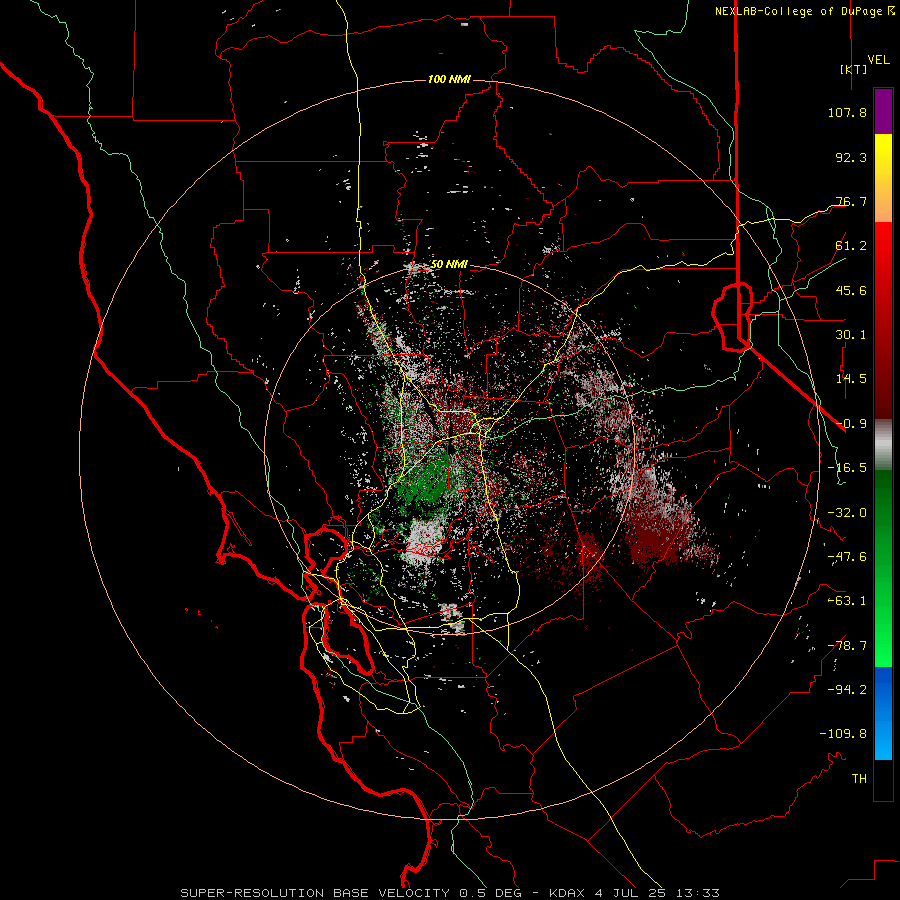Click the -0.9 velocity scale value
The height and width of the screenshot is (900, 900).
click(x=851, y=424)
